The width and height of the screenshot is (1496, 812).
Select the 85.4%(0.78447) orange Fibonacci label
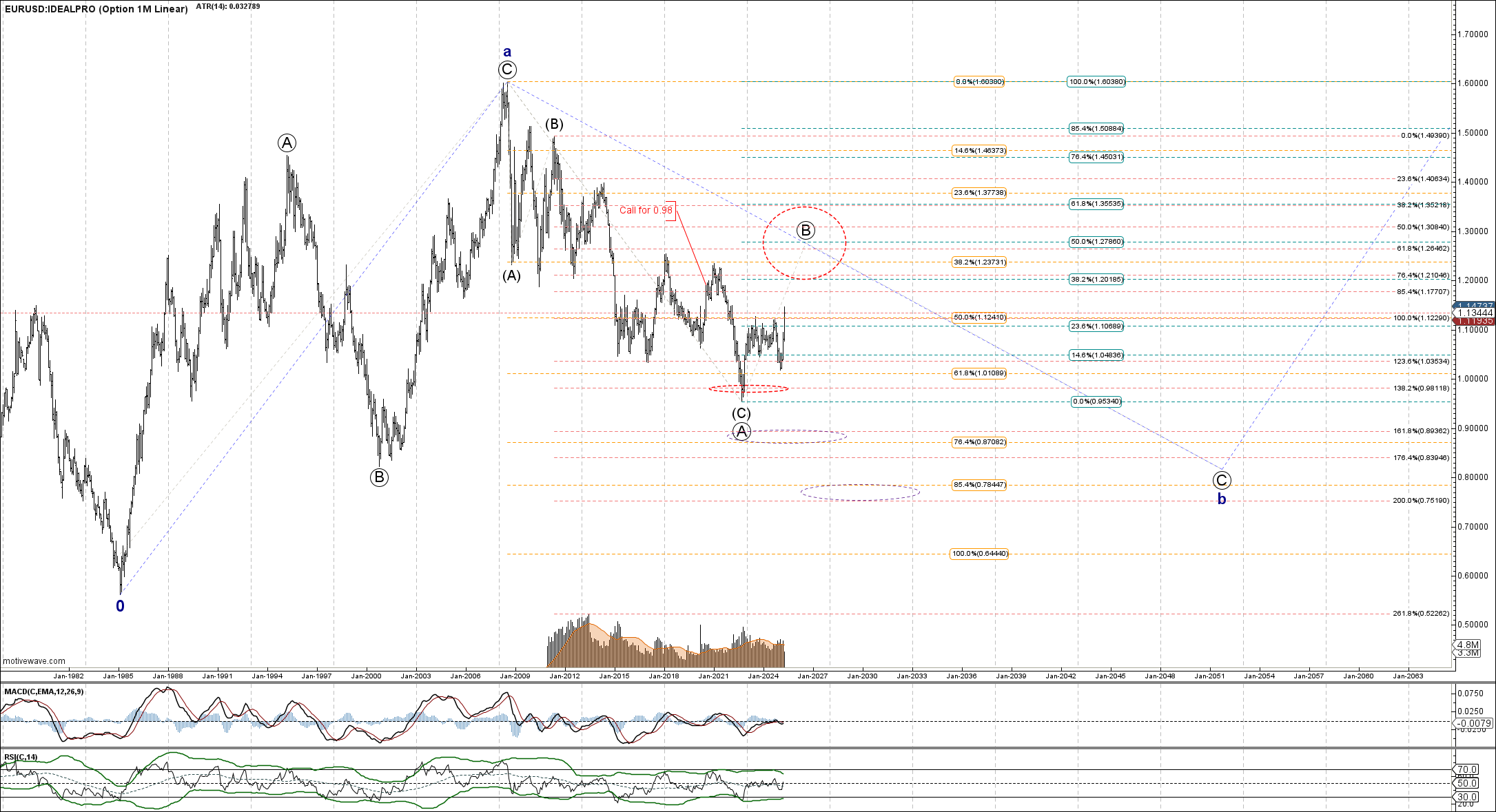coord(979,485)
